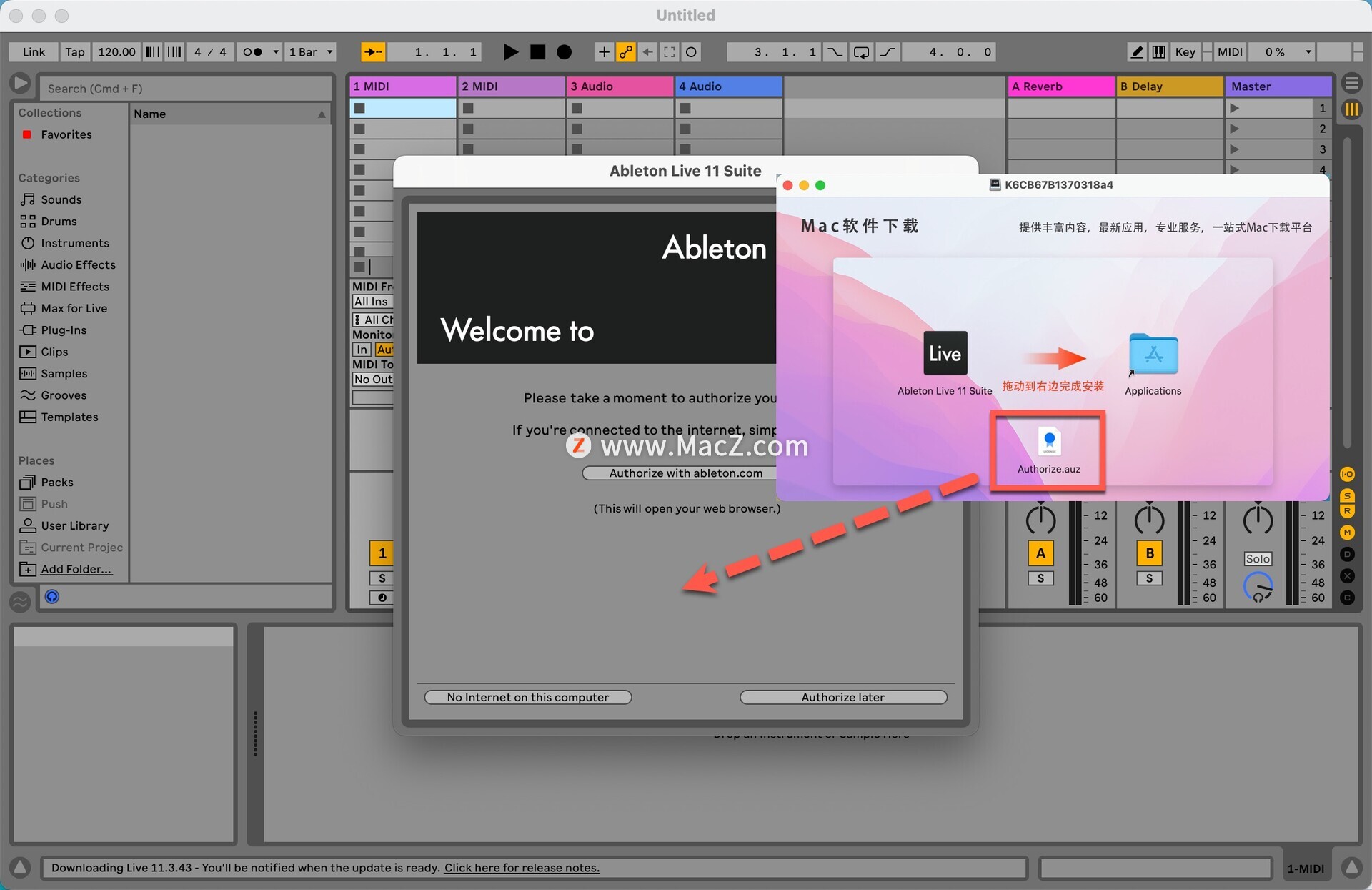Click No Internet on this computer

[527, 697]
